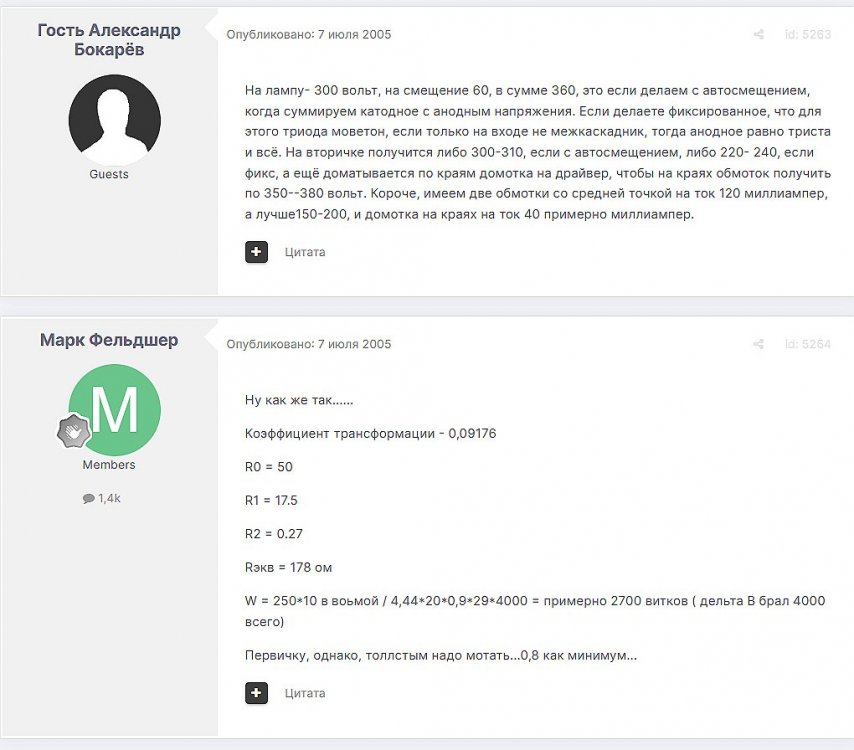Click the first post's date 7 июля 2005

[354, 34]
